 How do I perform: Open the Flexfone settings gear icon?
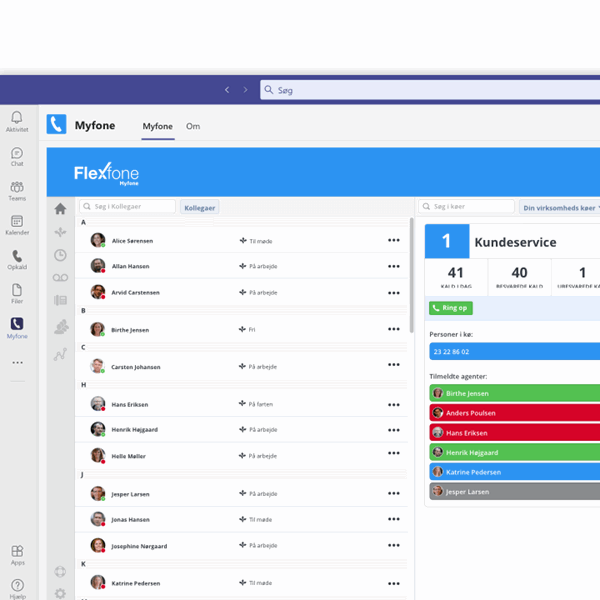60,593
